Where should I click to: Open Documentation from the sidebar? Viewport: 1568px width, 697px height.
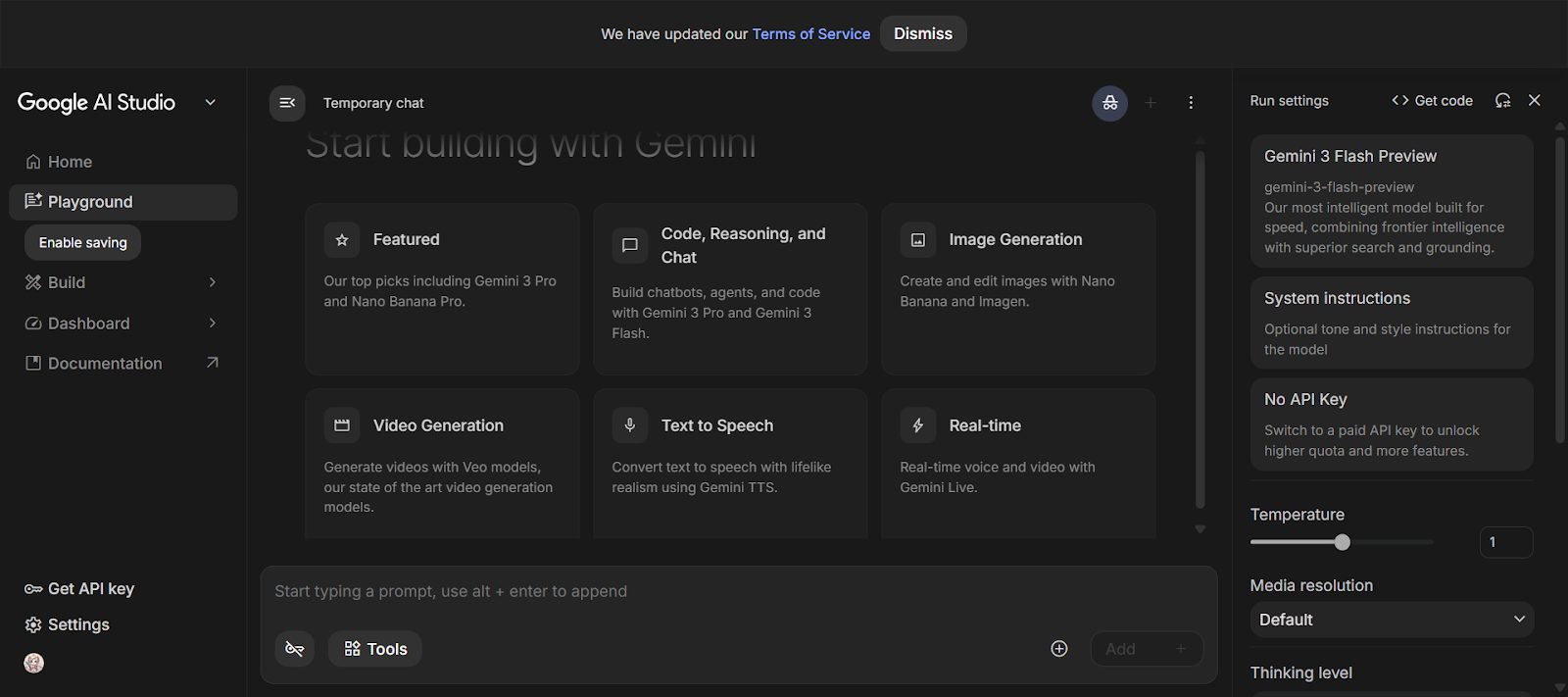click(105, 364)
